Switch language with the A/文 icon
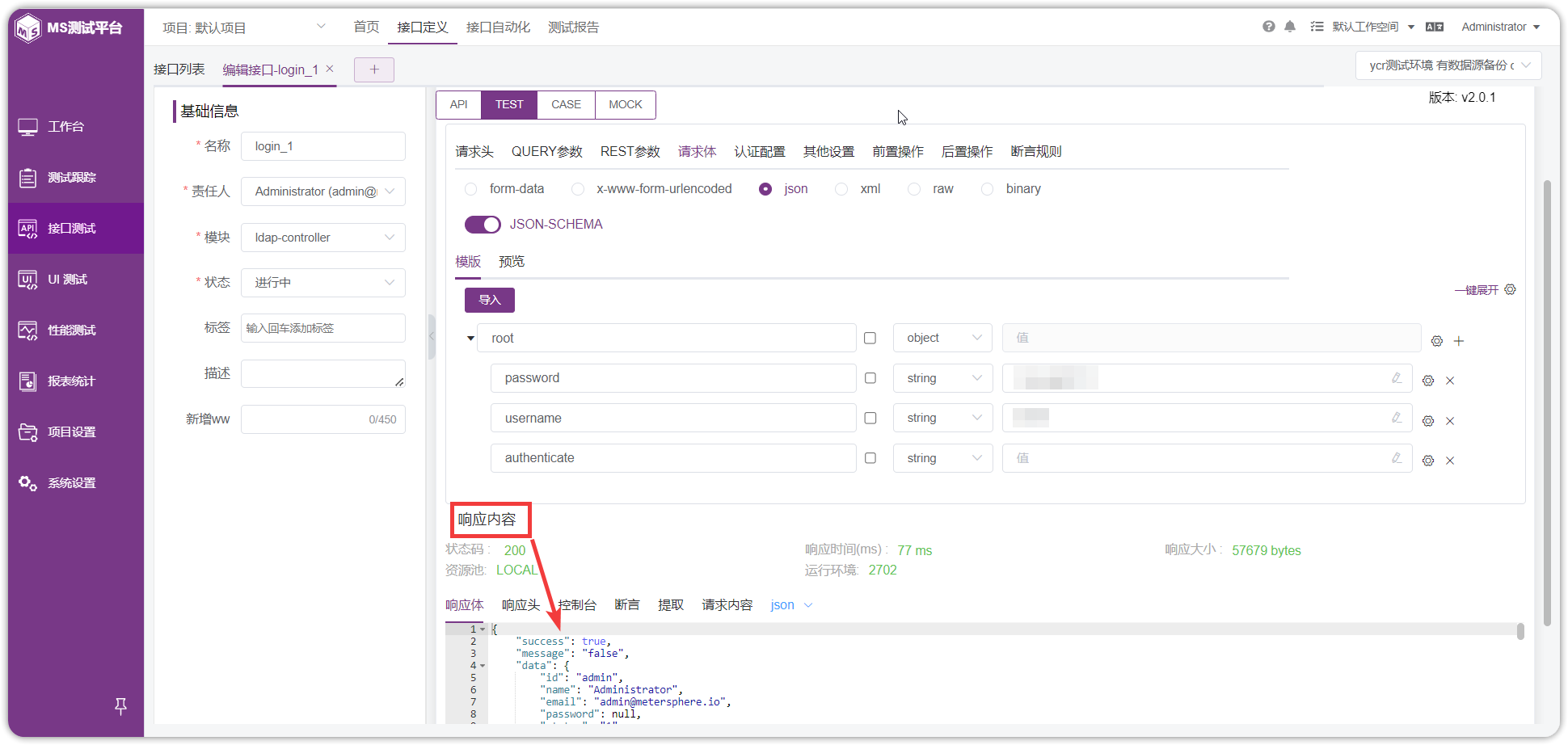This screenshot has height=745, width=1568. pos(1435,27)
